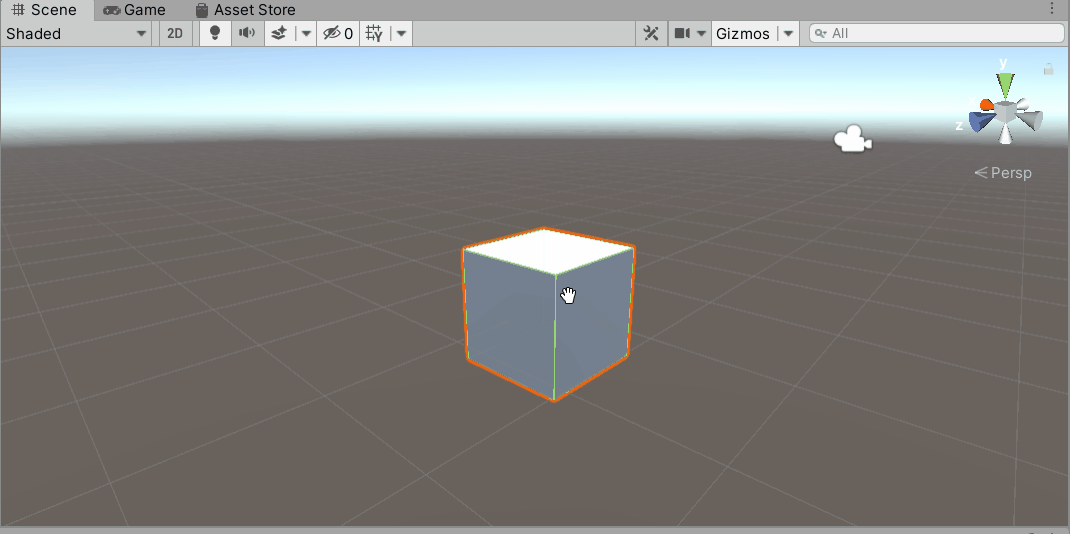This screenshot has height=534, width=1070.
Task: Open the Shaded draw mode dropdown
Action: tap(76, 33)
